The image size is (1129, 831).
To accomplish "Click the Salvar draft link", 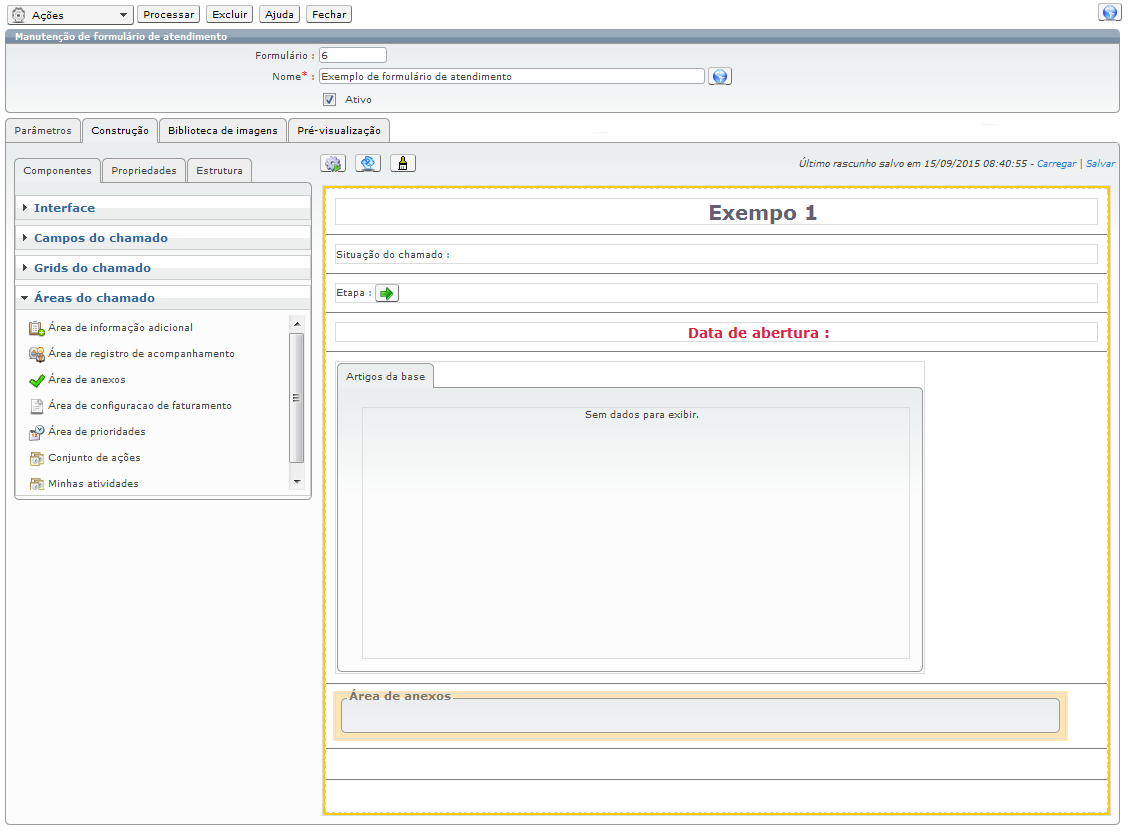I will 1100,163.
